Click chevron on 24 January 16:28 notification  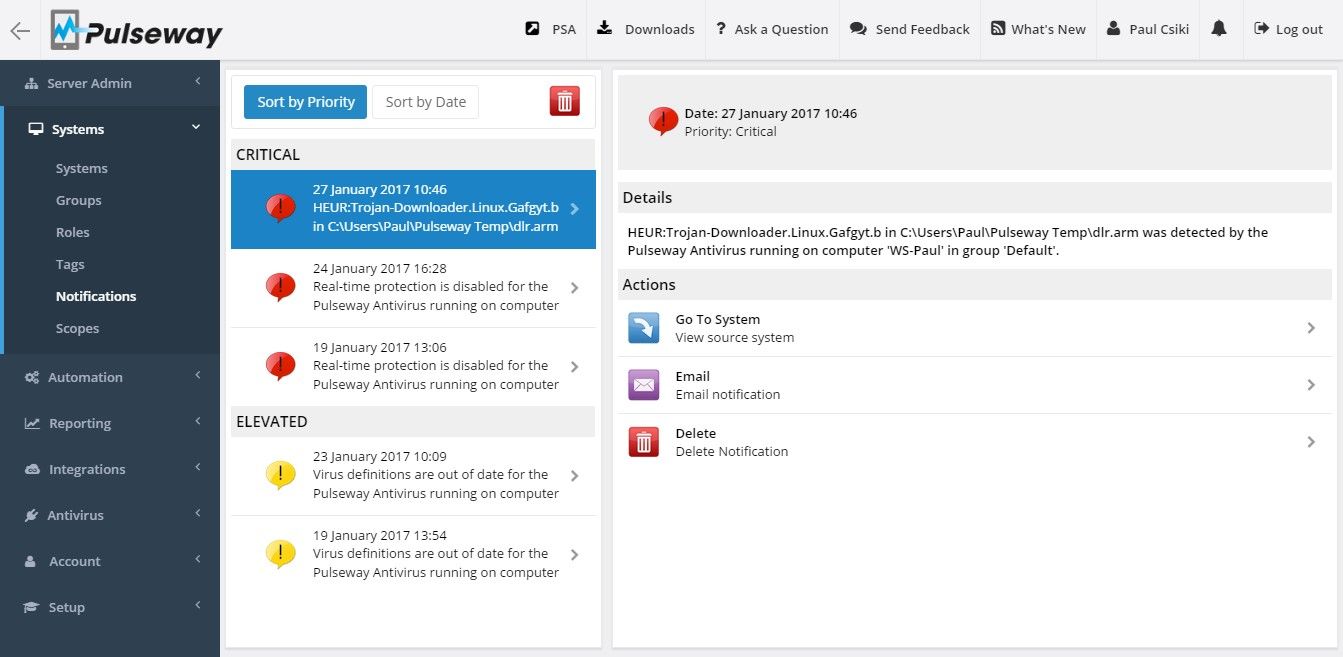(x=574, y=288)
